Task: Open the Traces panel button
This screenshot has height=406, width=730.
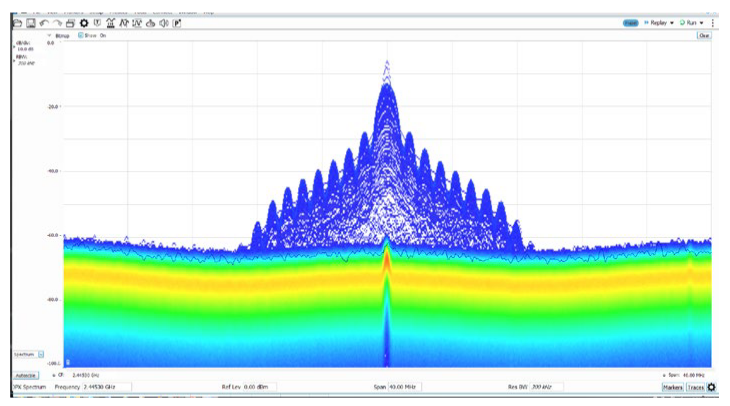Action: coord(695,386)
